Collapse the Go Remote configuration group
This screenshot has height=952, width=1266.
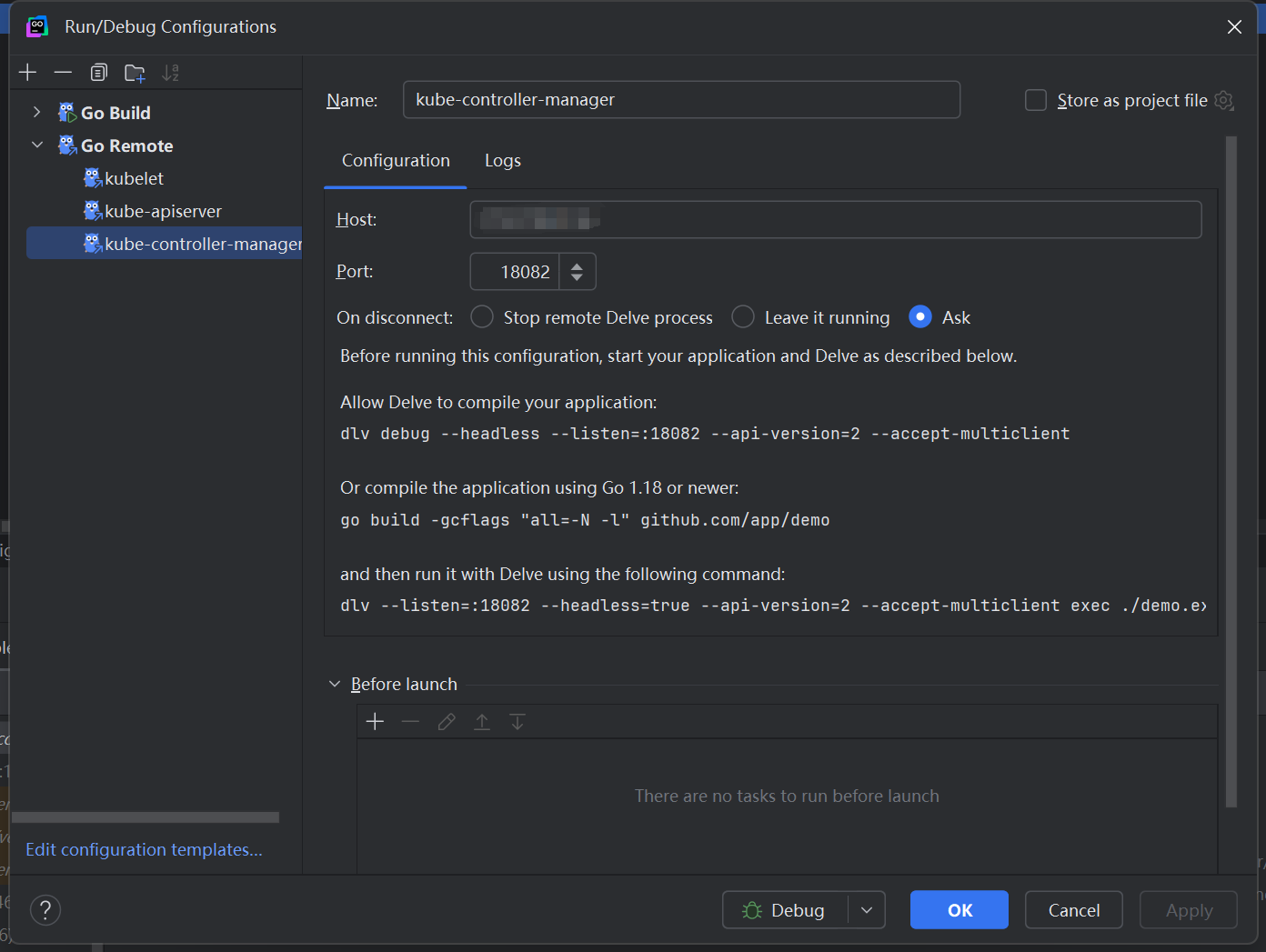[x=36, y=145]
